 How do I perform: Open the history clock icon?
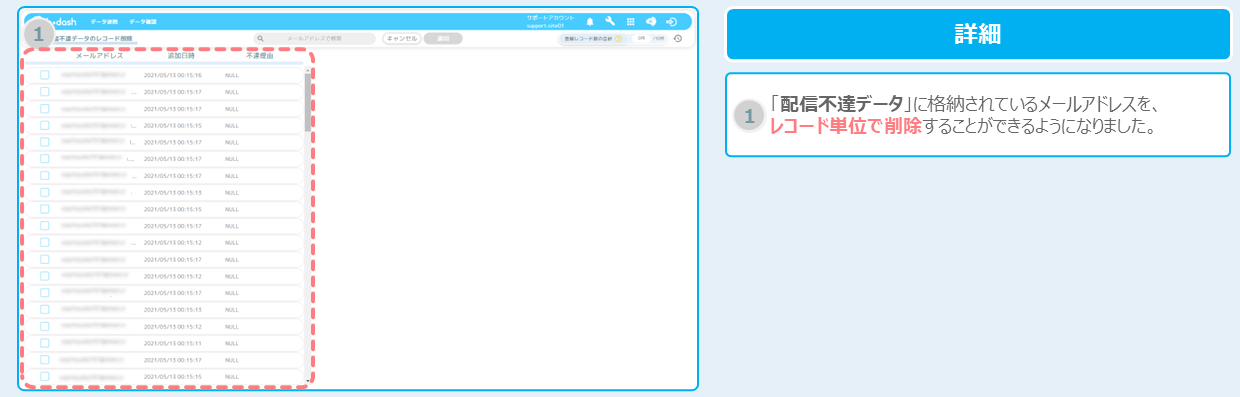coord(678,38)
